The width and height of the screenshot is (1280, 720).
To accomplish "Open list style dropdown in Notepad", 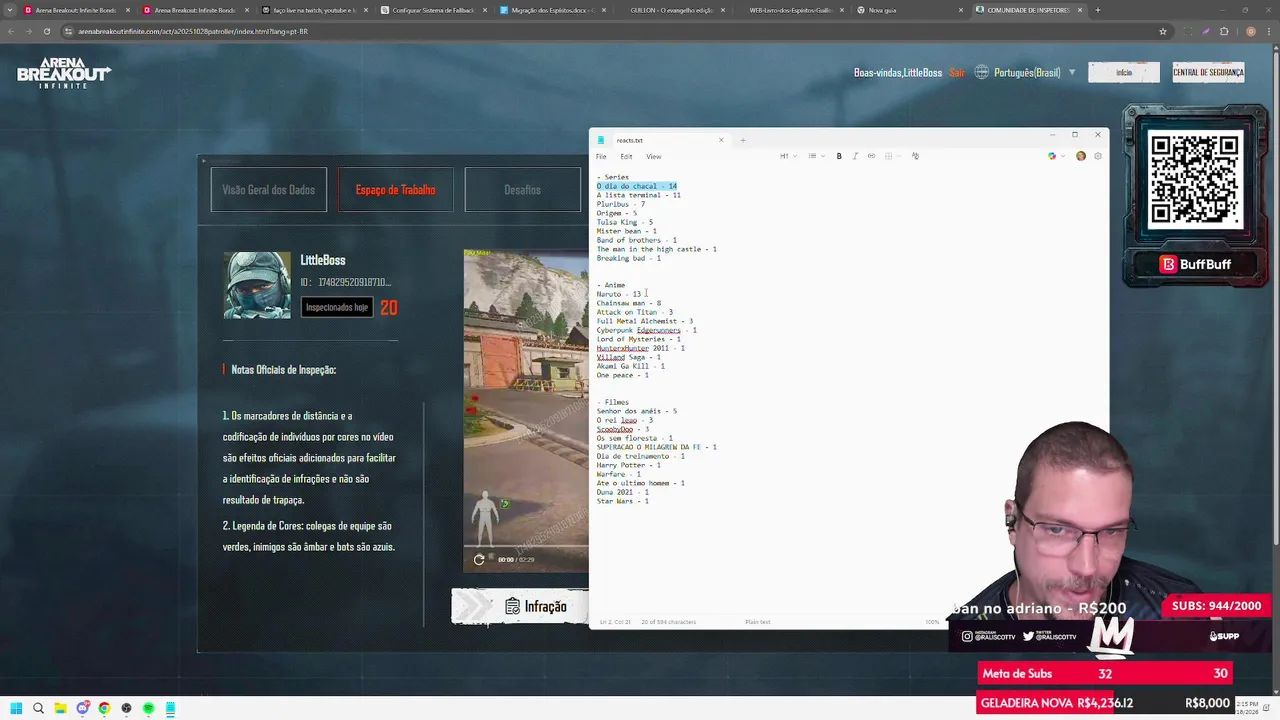I will pos(814,156).
